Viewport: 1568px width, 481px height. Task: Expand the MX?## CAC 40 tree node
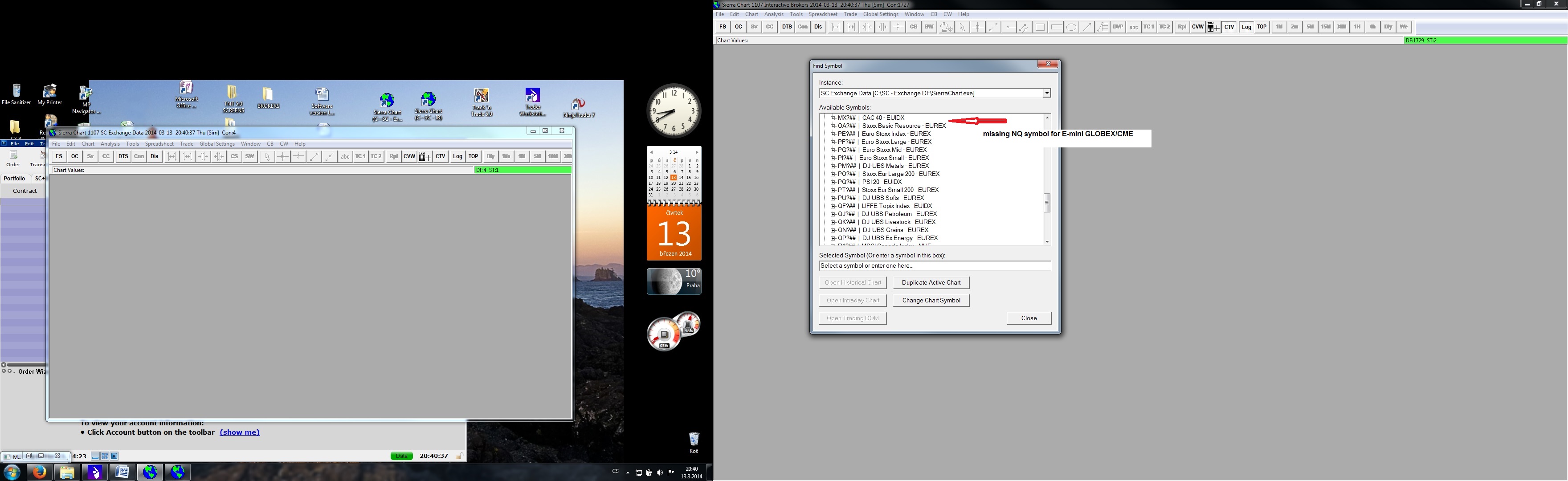[833, 118]
